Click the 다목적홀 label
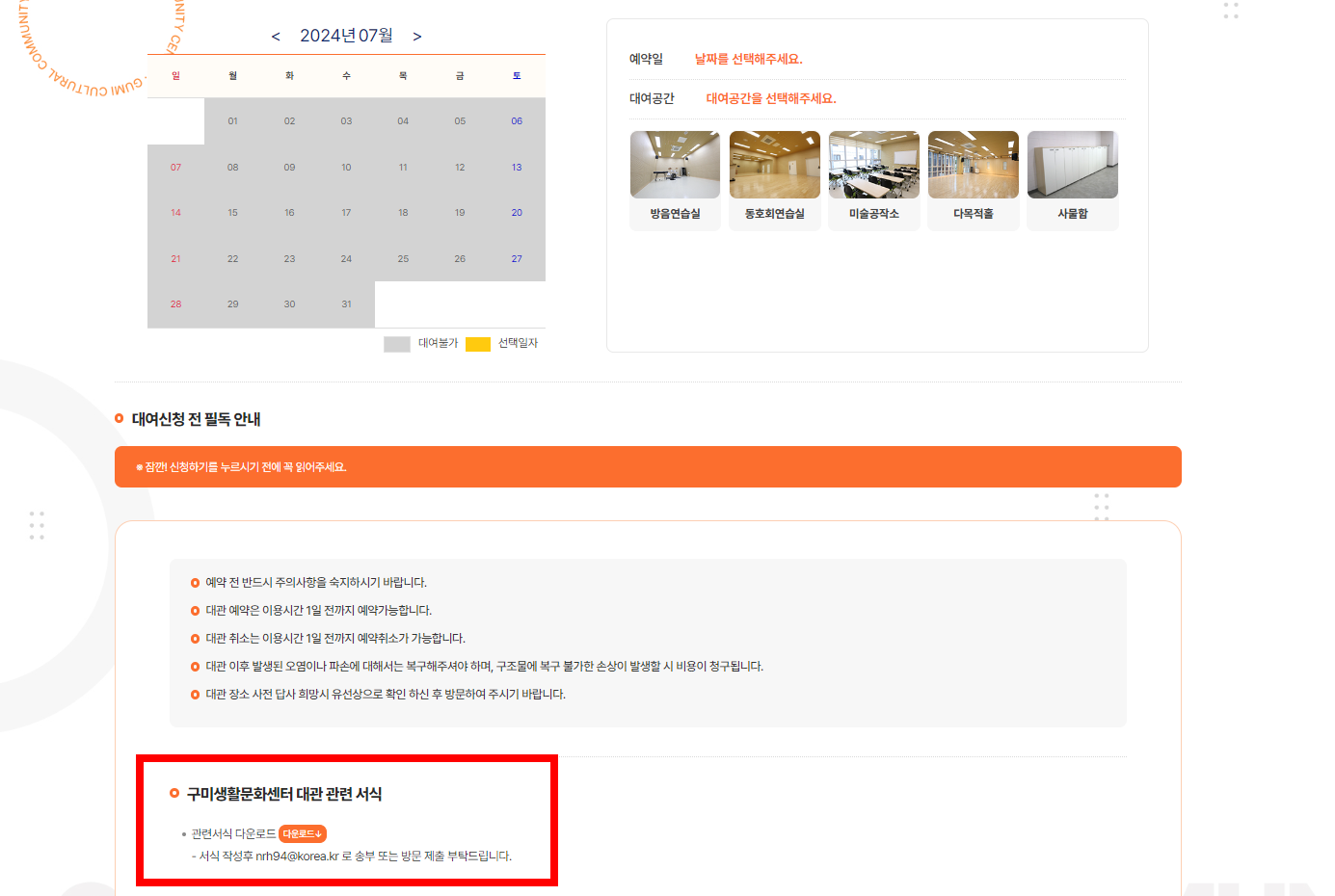The width and height of the screenshot is (1335, 896). [x=974, y=214]
